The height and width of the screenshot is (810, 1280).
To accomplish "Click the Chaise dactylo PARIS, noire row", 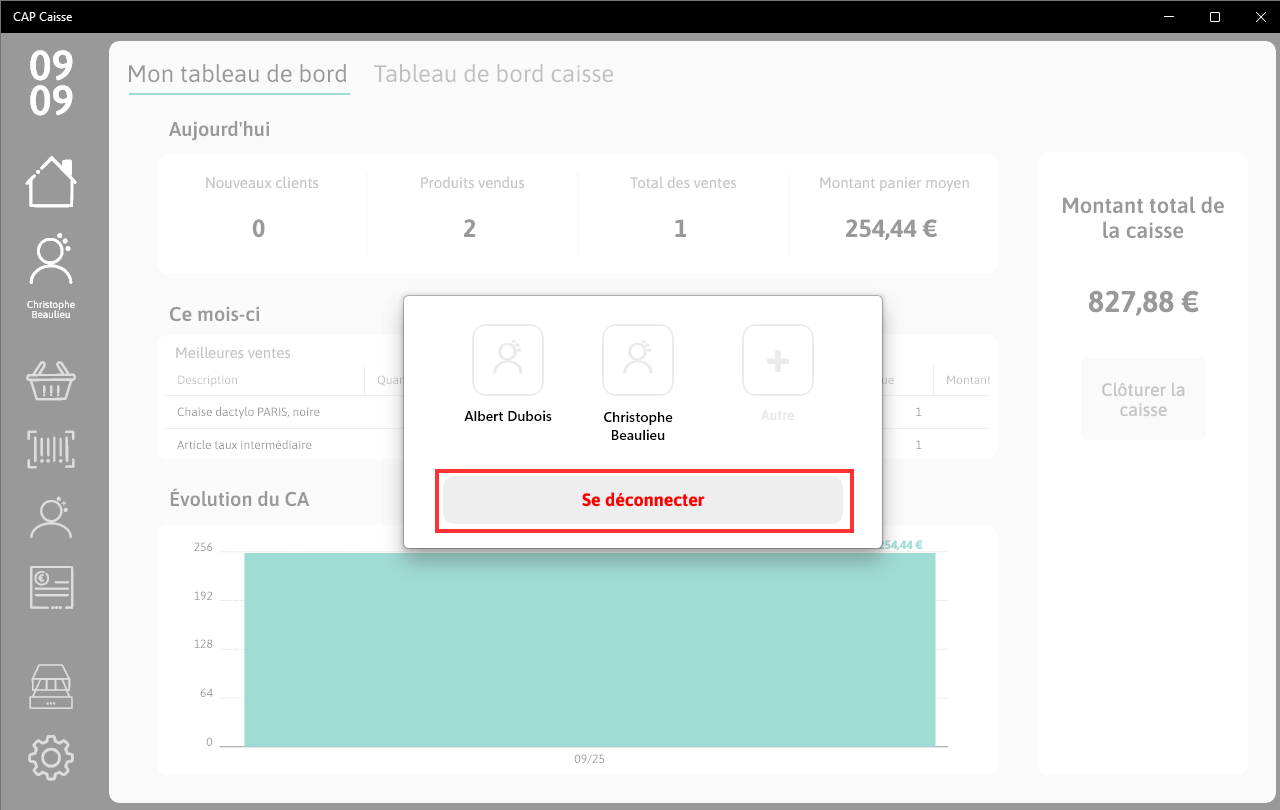I will 577,412.
